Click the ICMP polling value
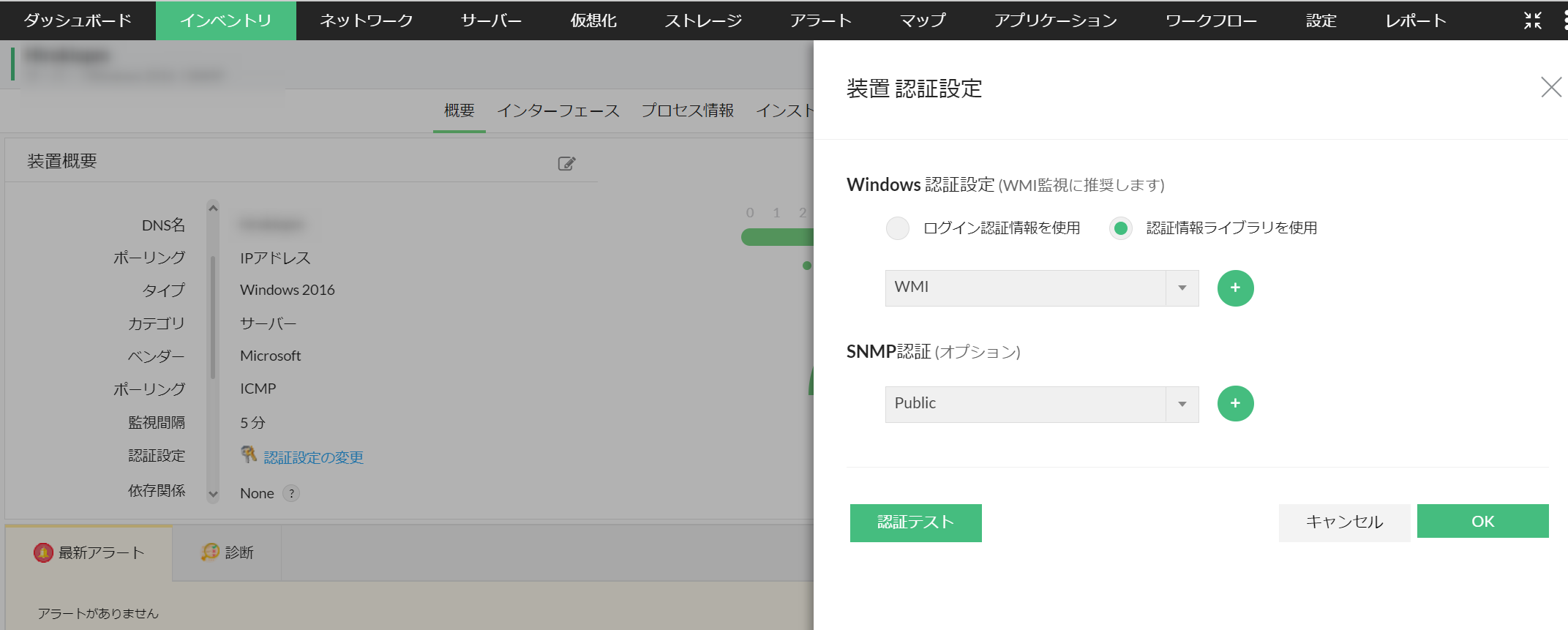 [258, 389]
